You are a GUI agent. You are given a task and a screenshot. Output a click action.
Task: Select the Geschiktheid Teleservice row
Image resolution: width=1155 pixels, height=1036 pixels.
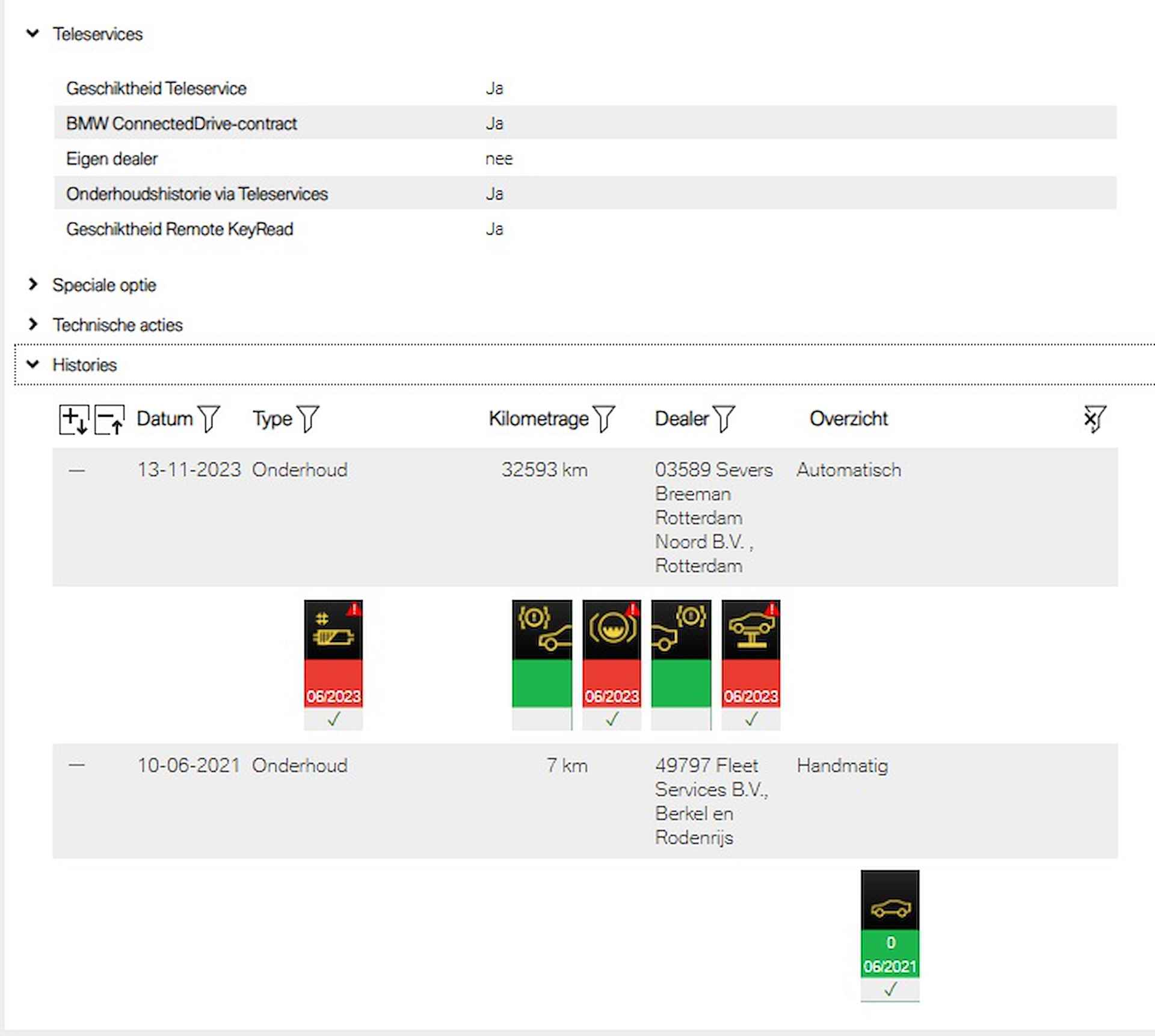point(585,88)
